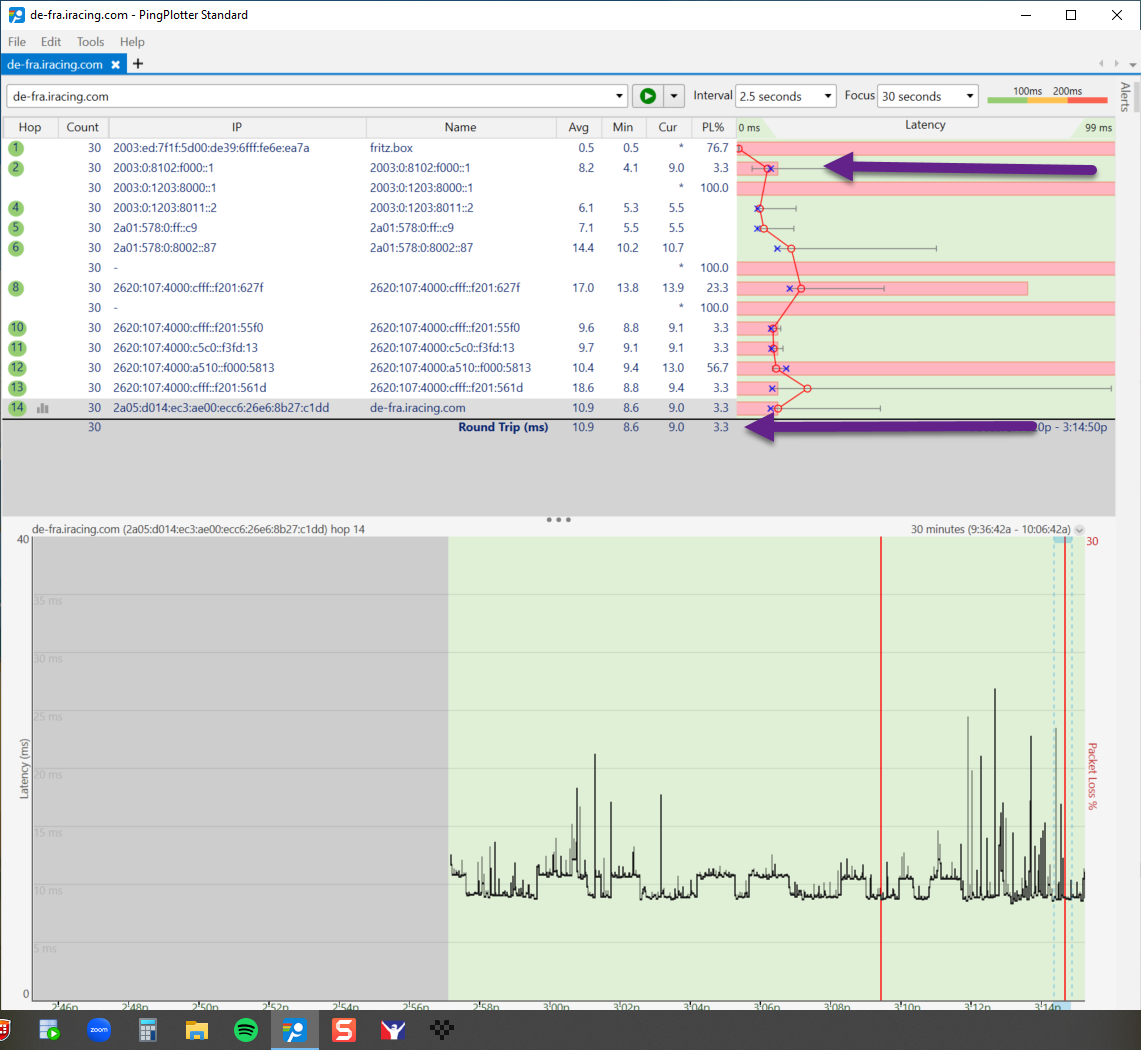Click the Hop column header

[x=30, y=127]
